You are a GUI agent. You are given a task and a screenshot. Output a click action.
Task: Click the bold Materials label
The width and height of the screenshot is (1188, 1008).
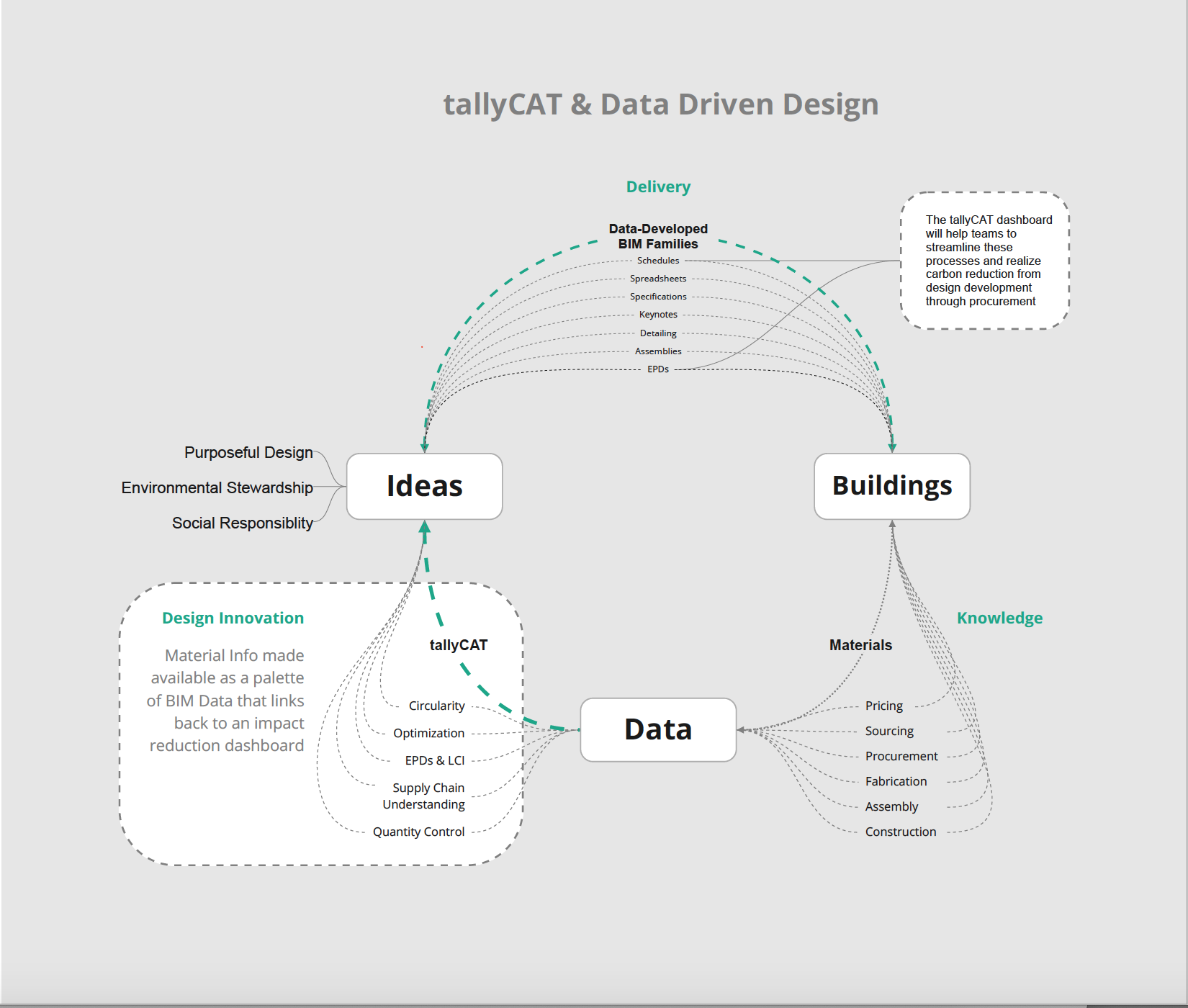[x=860, y=645]
